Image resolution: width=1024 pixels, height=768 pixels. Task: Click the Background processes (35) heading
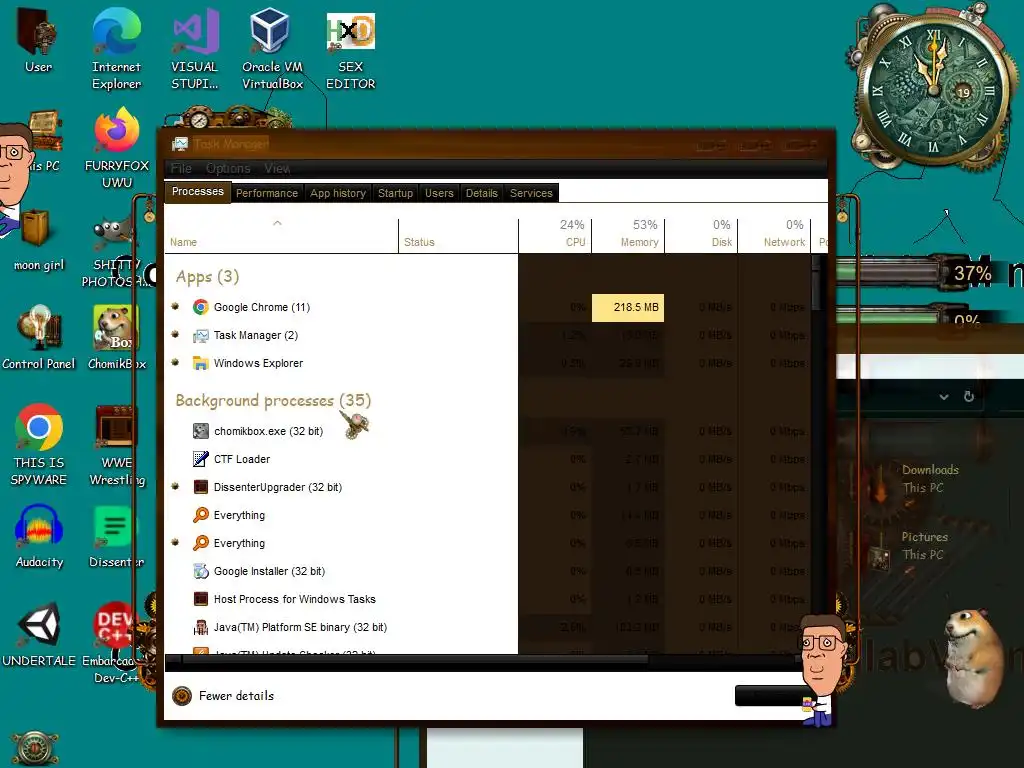click(x=273, y=400)
